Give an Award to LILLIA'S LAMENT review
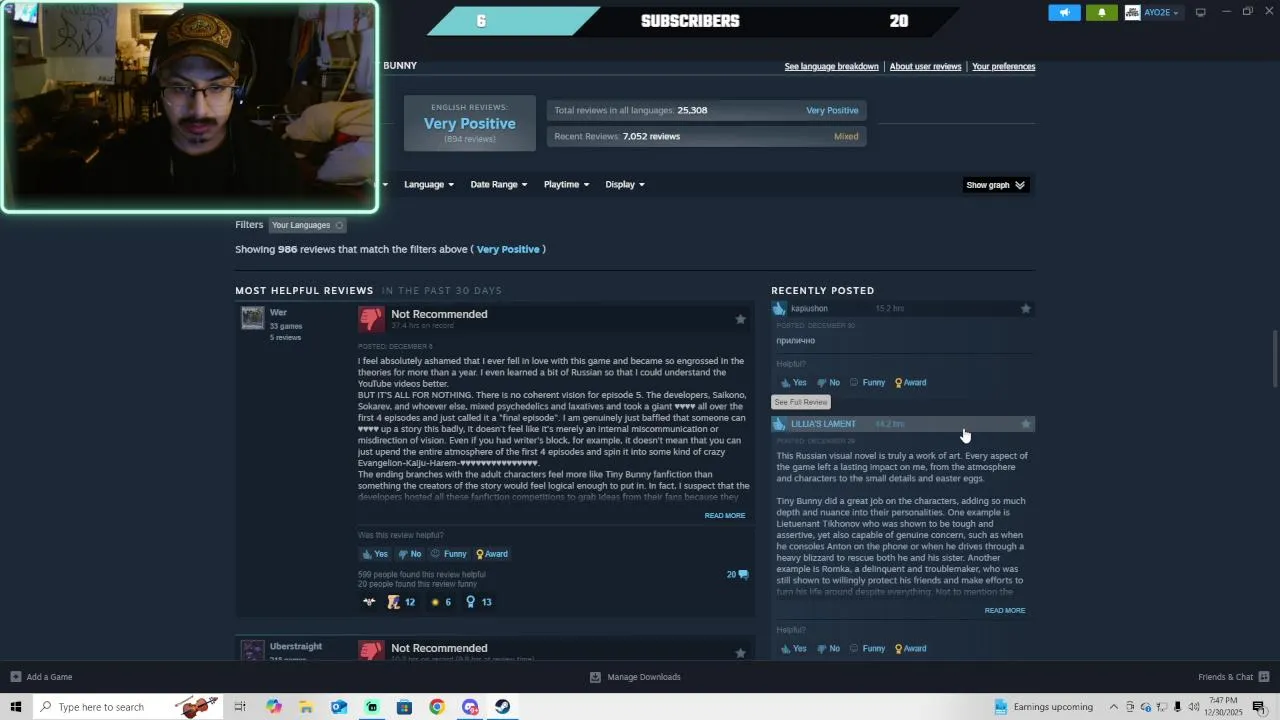This screenshot has width=1280, height=720. pos(910,649)
